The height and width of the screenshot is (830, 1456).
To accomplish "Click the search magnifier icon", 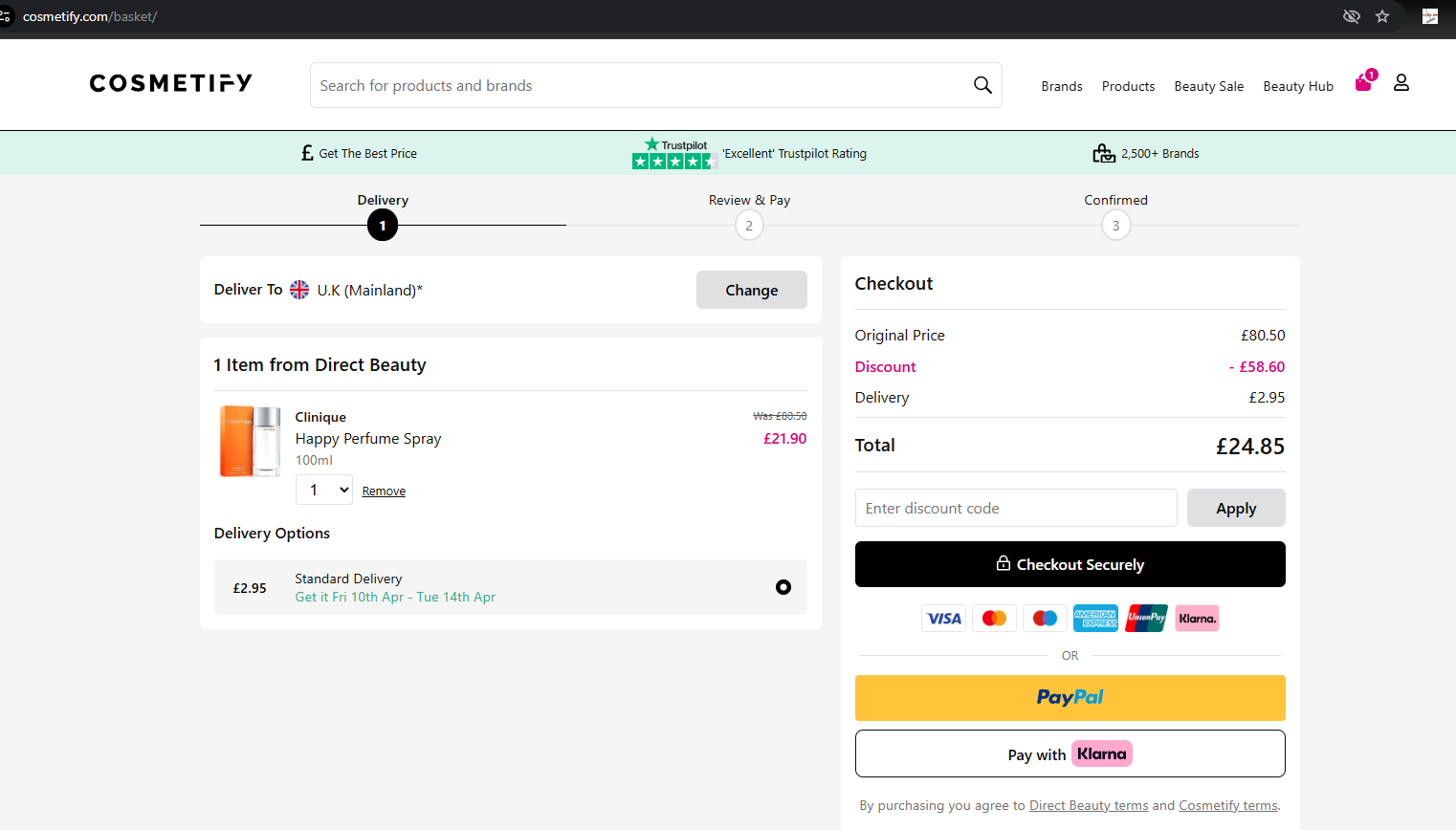I will tap(982, 85).
